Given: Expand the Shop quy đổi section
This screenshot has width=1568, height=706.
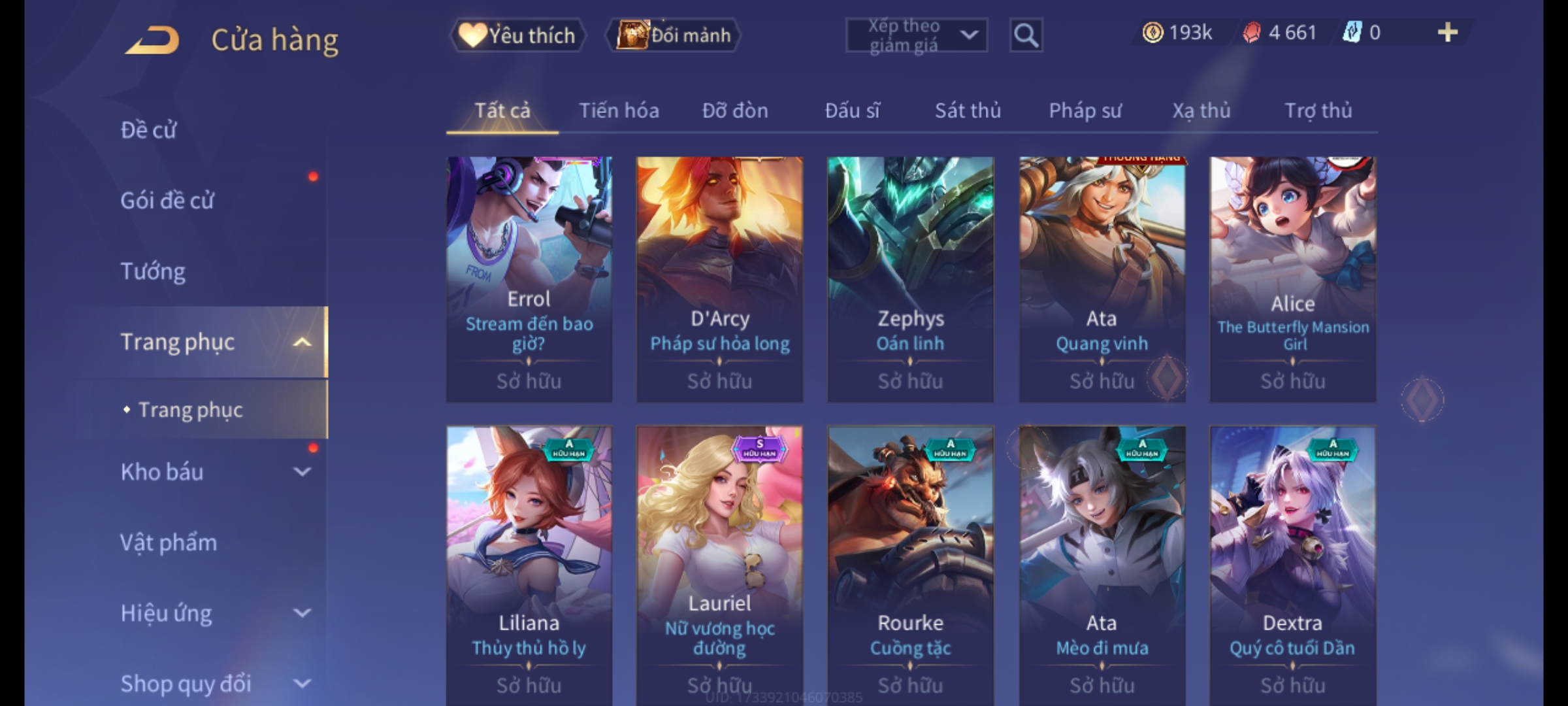Looking at the screenshot, I should point(302,683).
